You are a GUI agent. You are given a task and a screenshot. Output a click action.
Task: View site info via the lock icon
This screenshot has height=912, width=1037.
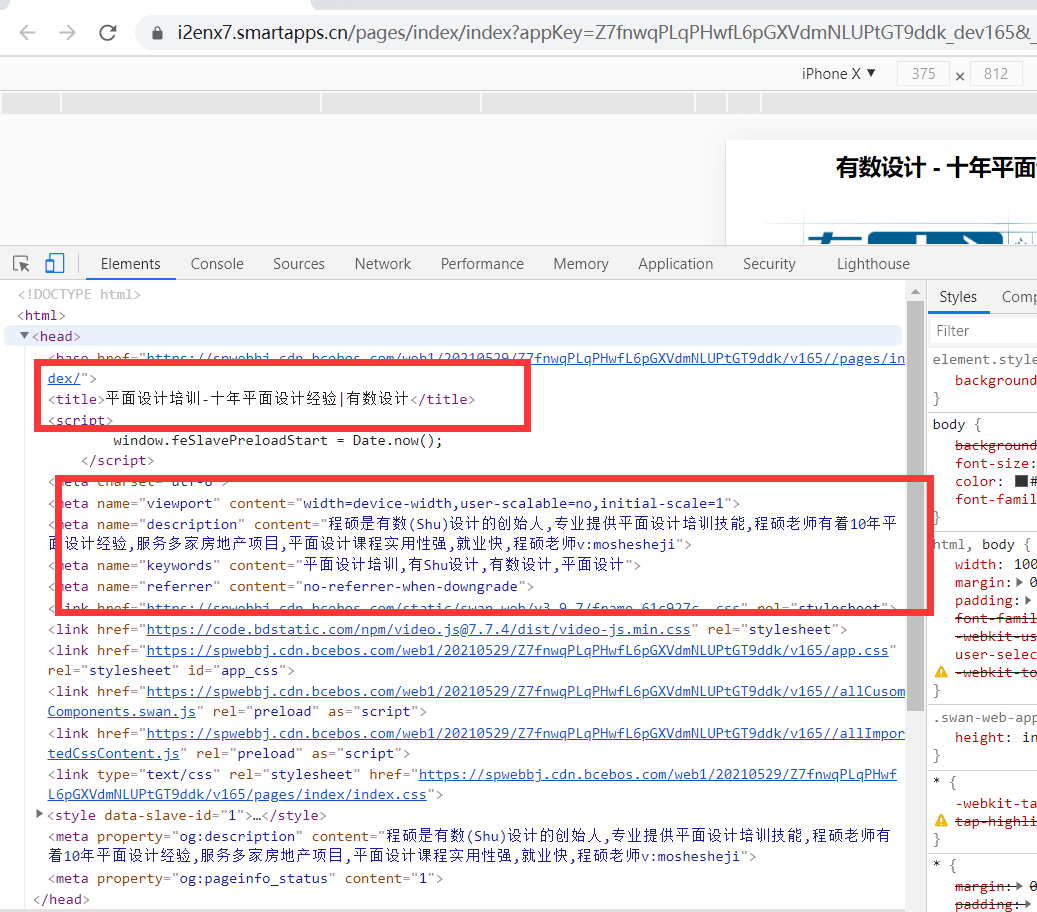[157, 33]
